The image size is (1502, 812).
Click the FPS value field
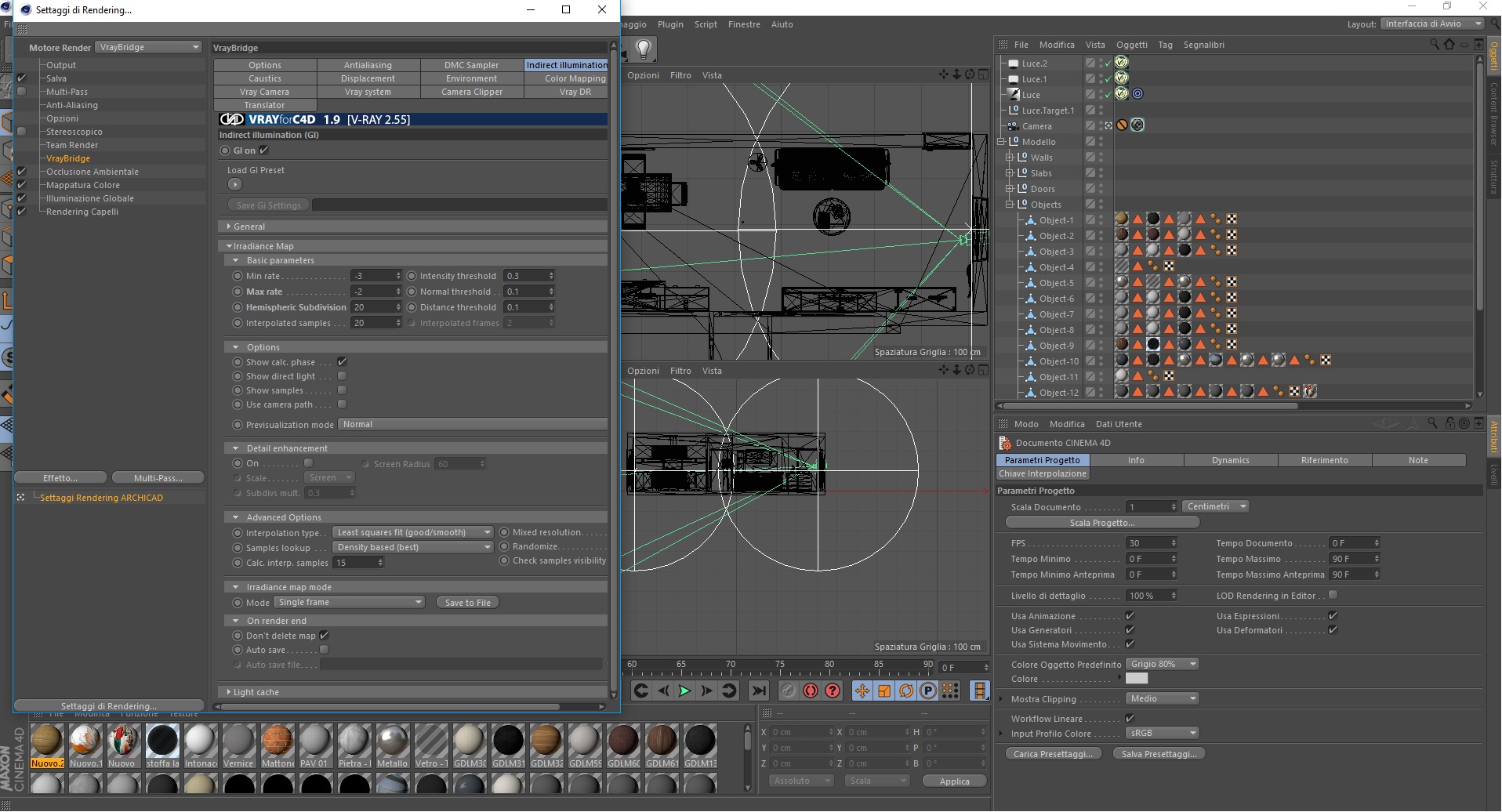tap(1152, 543)
